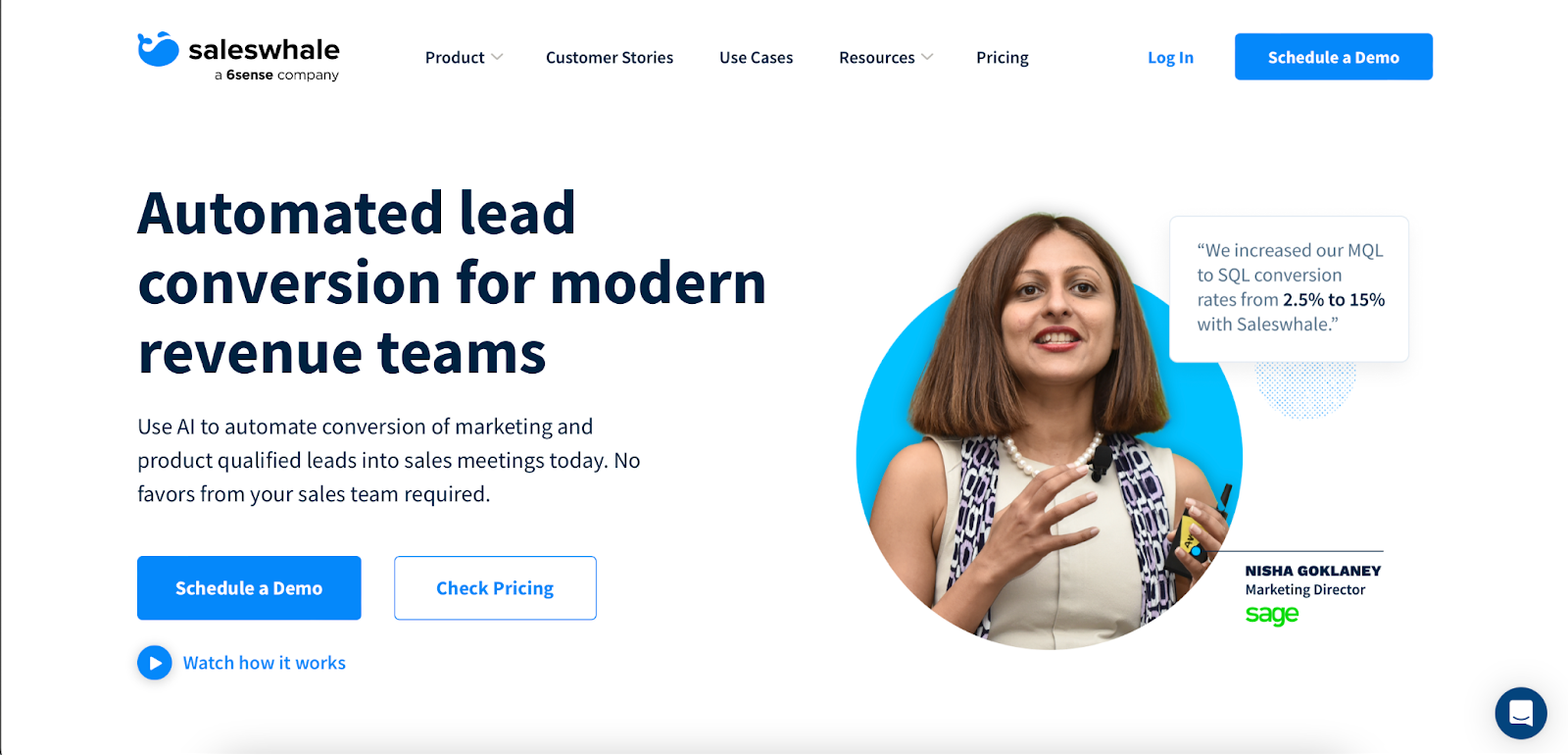Open the Resources menu
The width and height of the screenshot is (1568, 755).
pyautogui.click(x=877, y=57)
